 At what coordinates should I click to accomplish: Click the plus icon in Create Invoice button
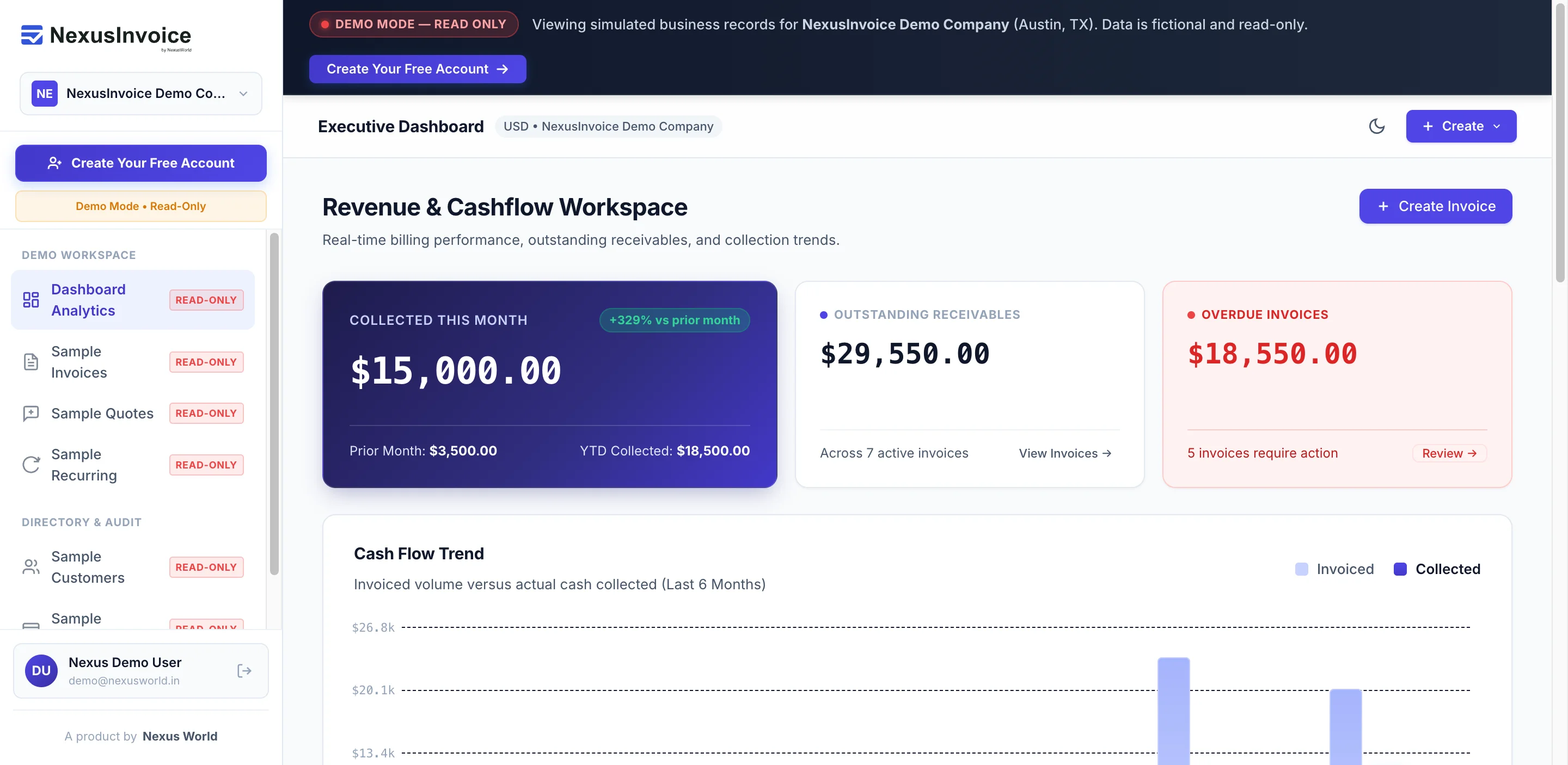point(1383,206)
